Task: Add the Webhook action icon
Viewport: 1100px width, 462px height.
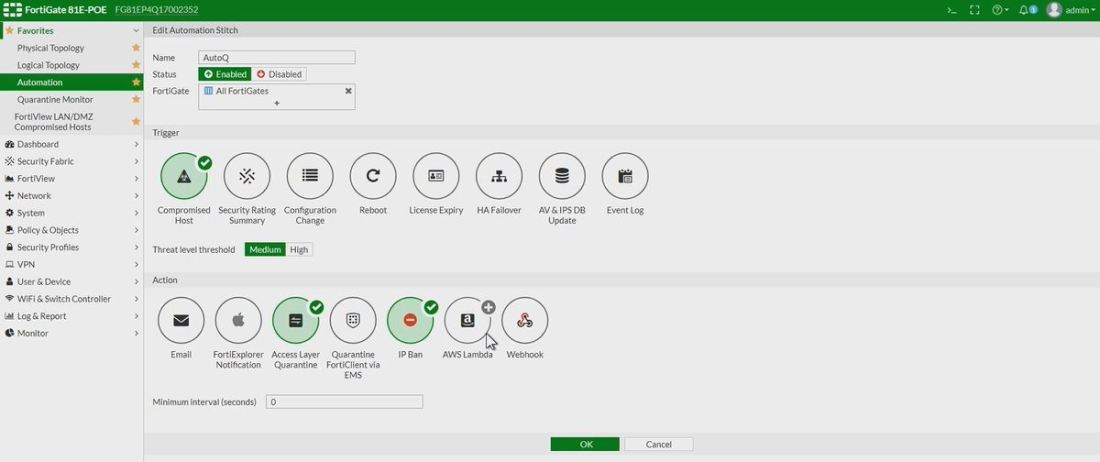Action: tap(525, 320)
